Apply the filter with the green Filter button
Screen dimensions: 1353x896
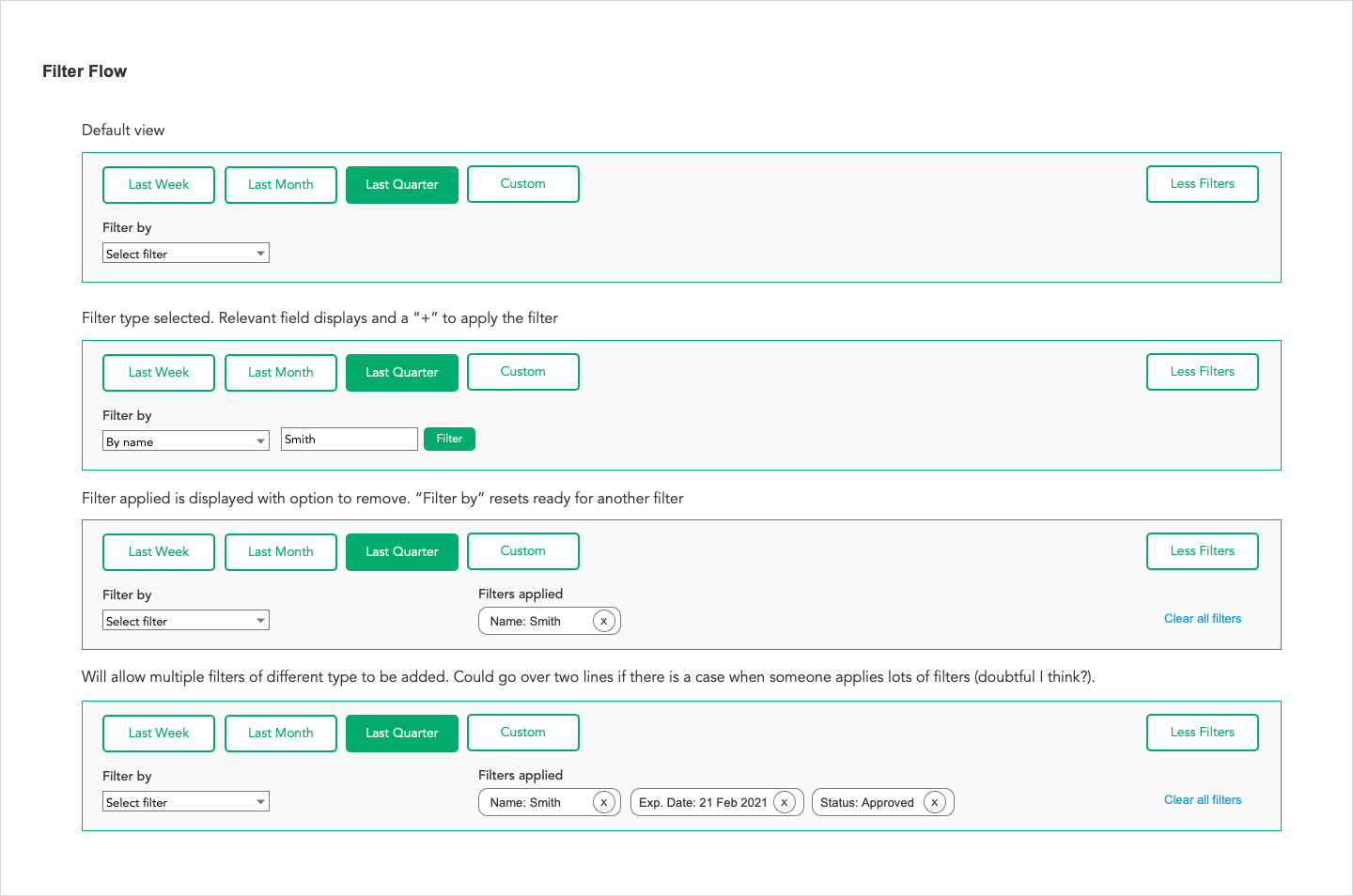(x=449, y=439)
